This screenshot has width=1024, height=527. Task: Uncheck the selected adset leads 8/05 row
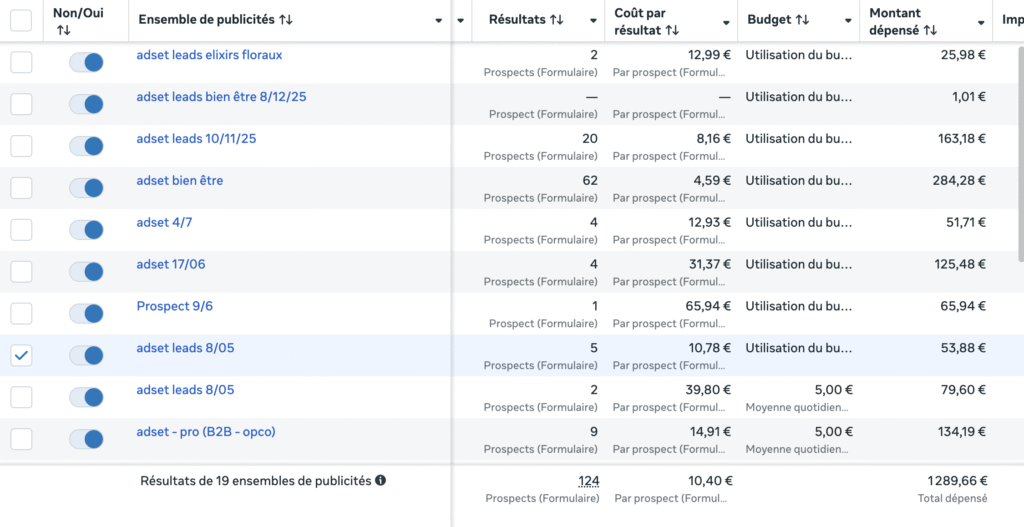pos(21,355)
